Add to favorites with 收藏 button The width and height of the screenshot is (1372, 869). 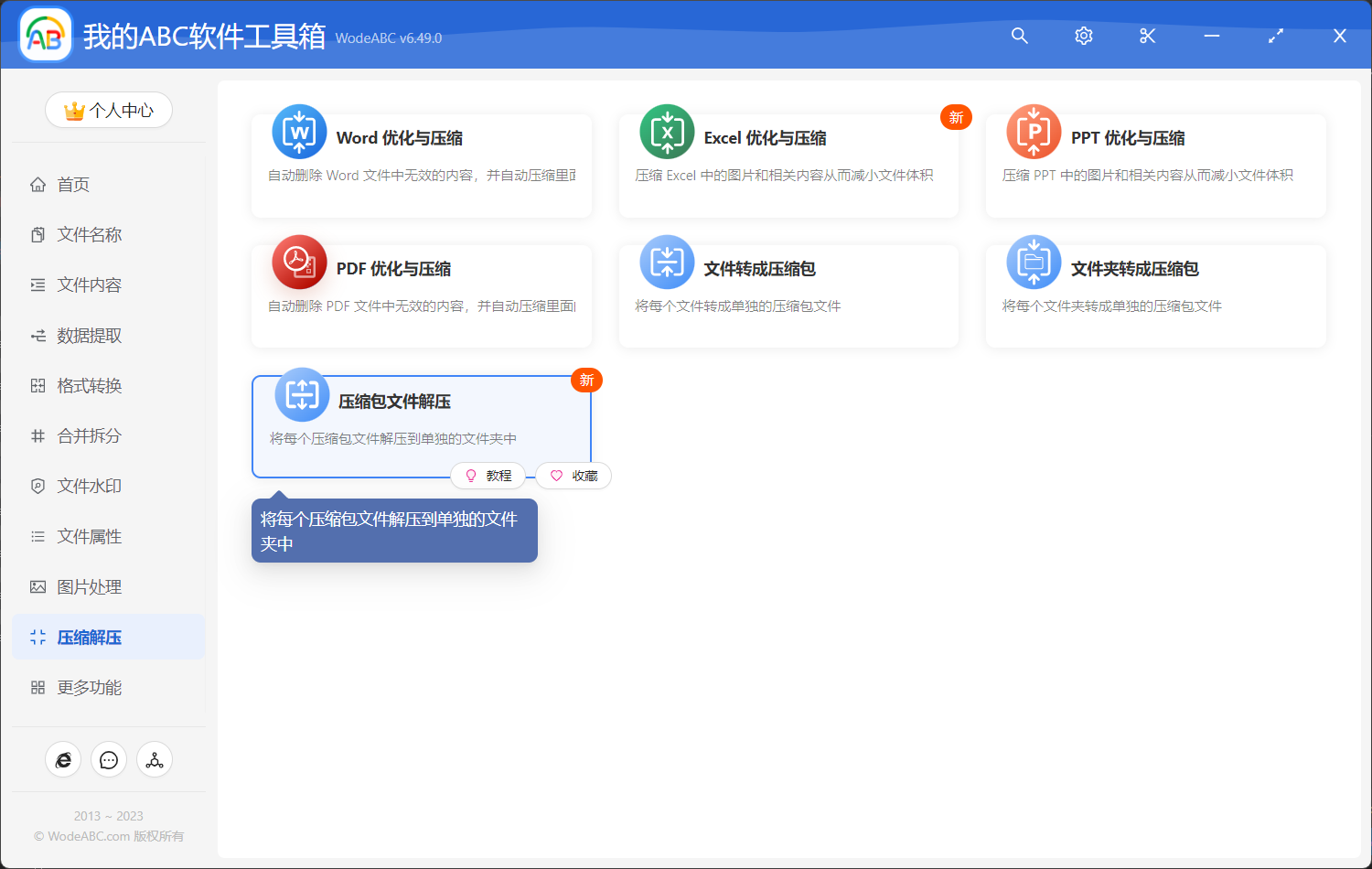(x=573, y=476)
